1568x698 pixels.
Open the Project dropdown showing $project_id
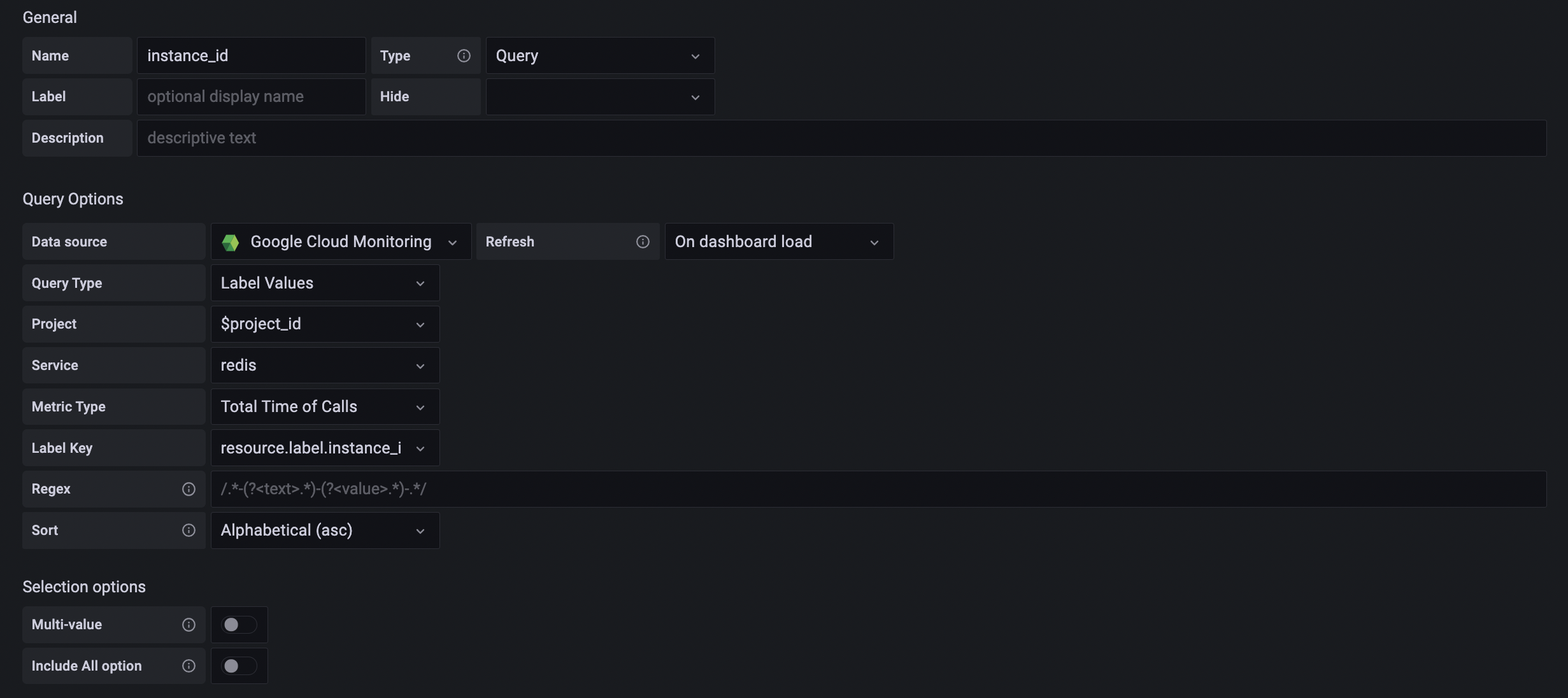tap(324, 324)
